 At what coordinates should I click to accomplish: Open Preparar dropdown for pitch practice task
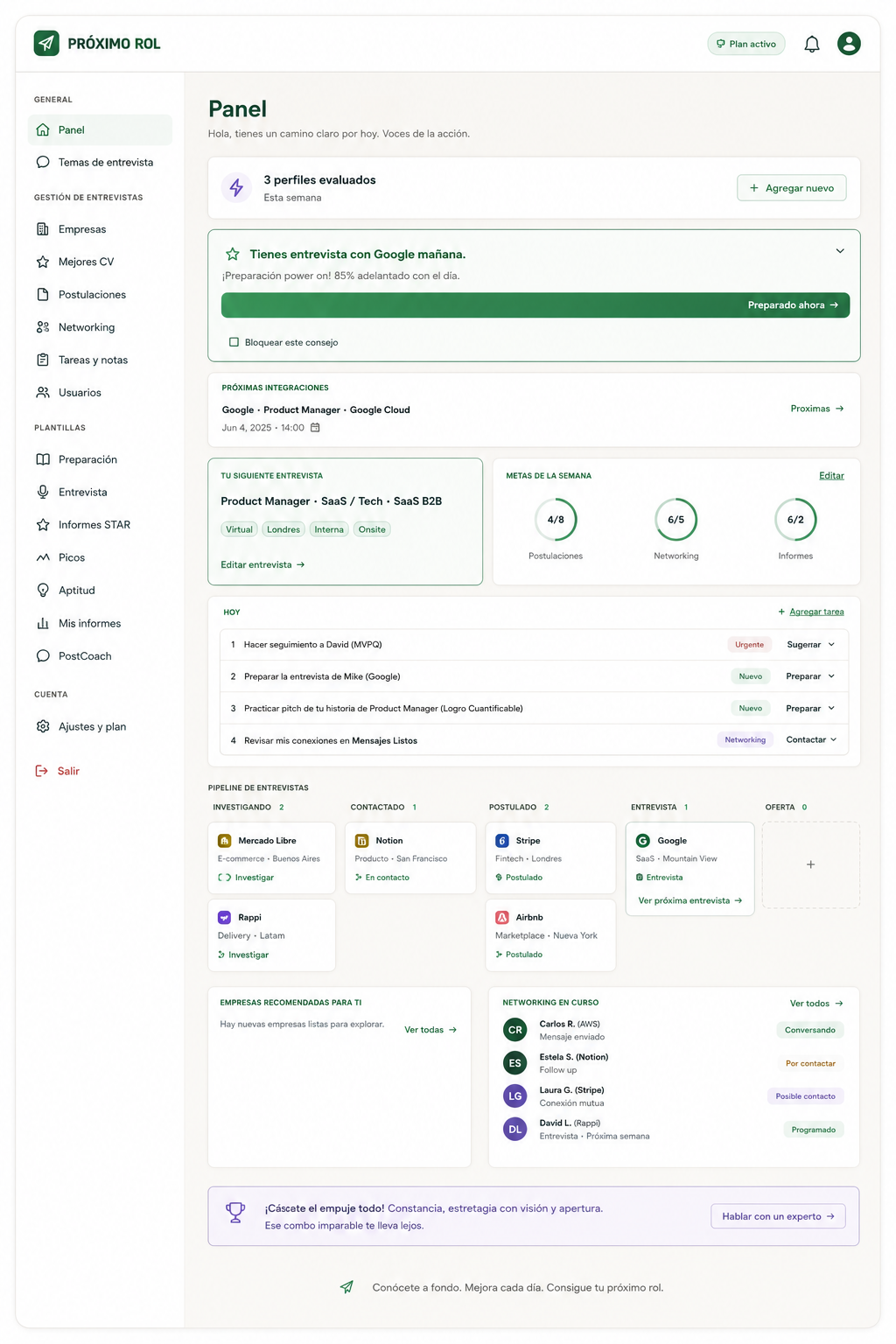[x=810, y=709]
